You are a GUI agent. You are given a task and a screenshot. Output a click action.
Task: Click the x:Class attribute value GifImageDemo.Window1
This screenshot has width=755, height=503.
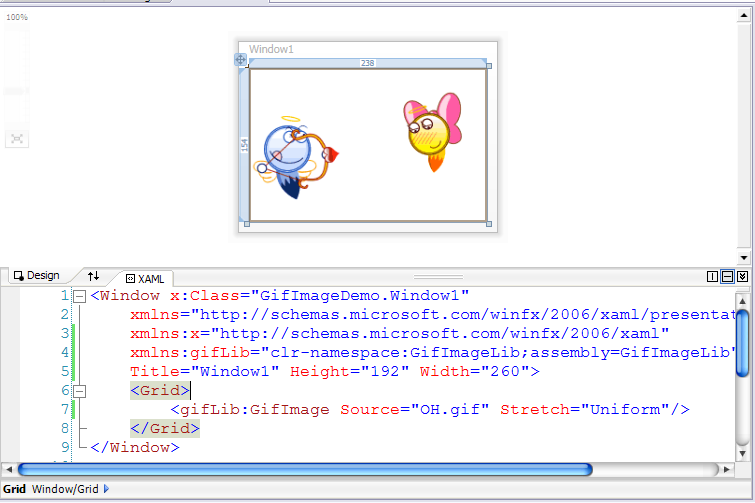[359, 295]
